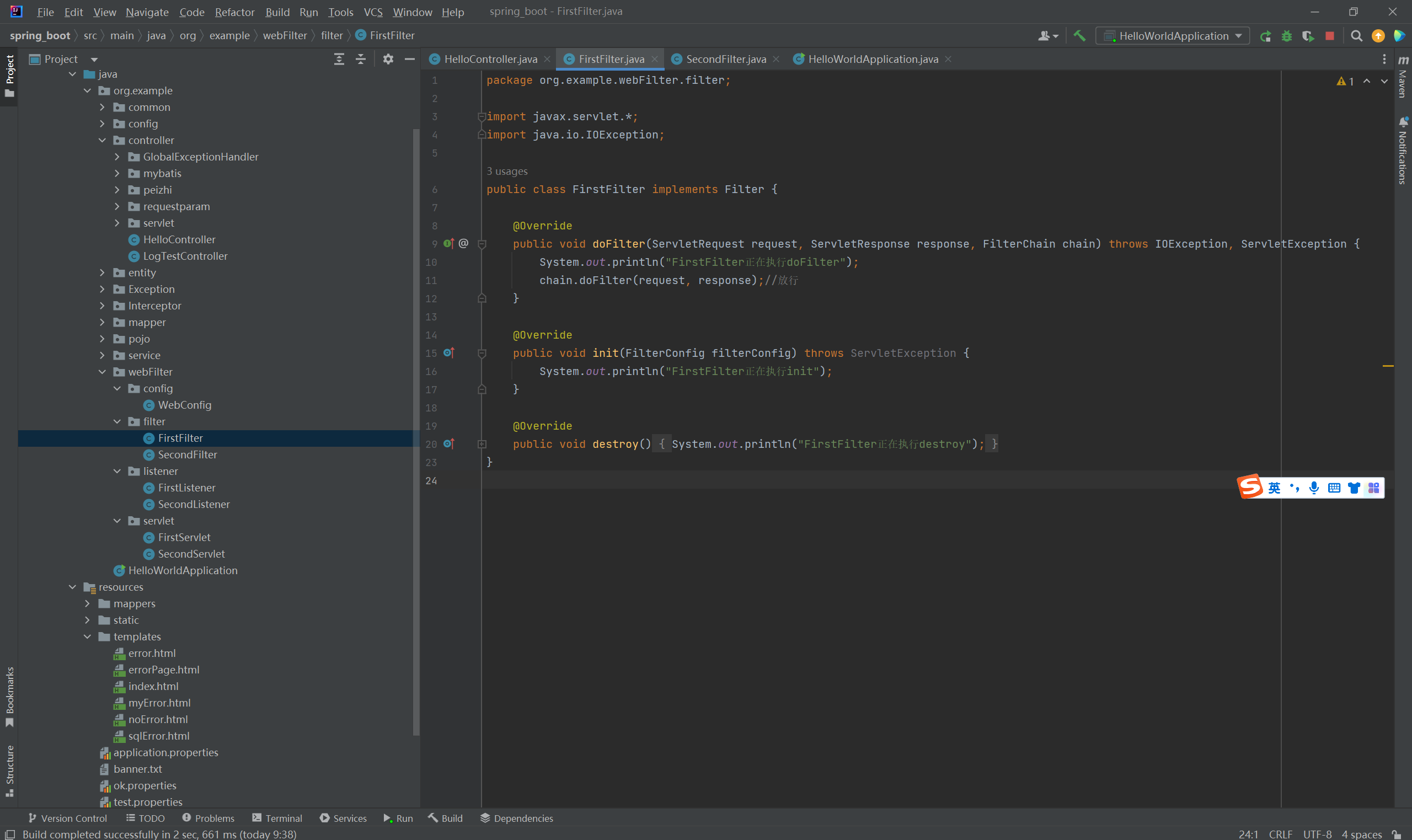The width and height of the screenshot is (1412, 840).
Task: Click the Build project hammer icon
Action: tap(1079, 36)
